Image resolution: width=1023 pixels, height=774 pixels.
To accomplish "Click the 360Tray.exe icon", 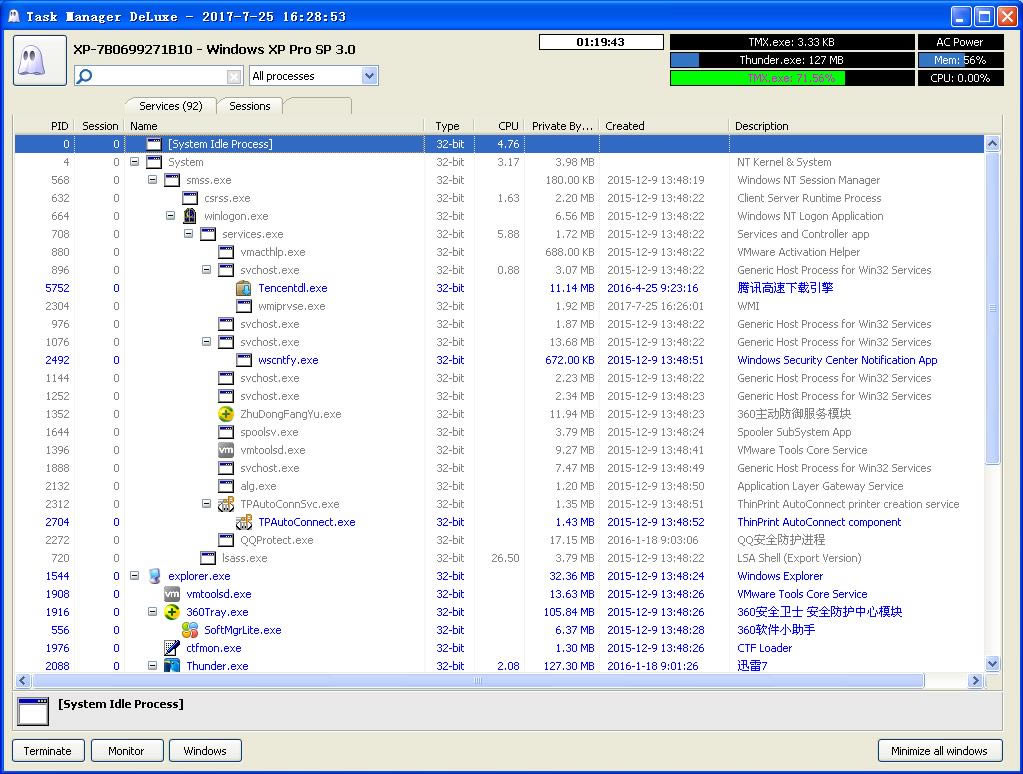I will pyautogui.click(x=172, y=612).
